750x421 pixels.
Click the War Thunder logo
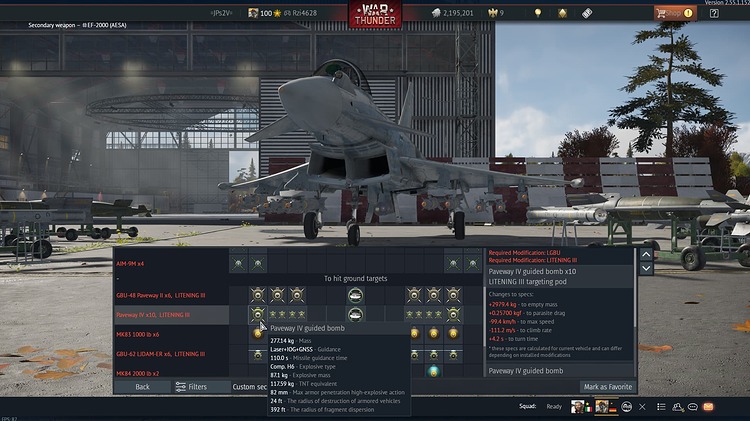[x=375, y=14]
